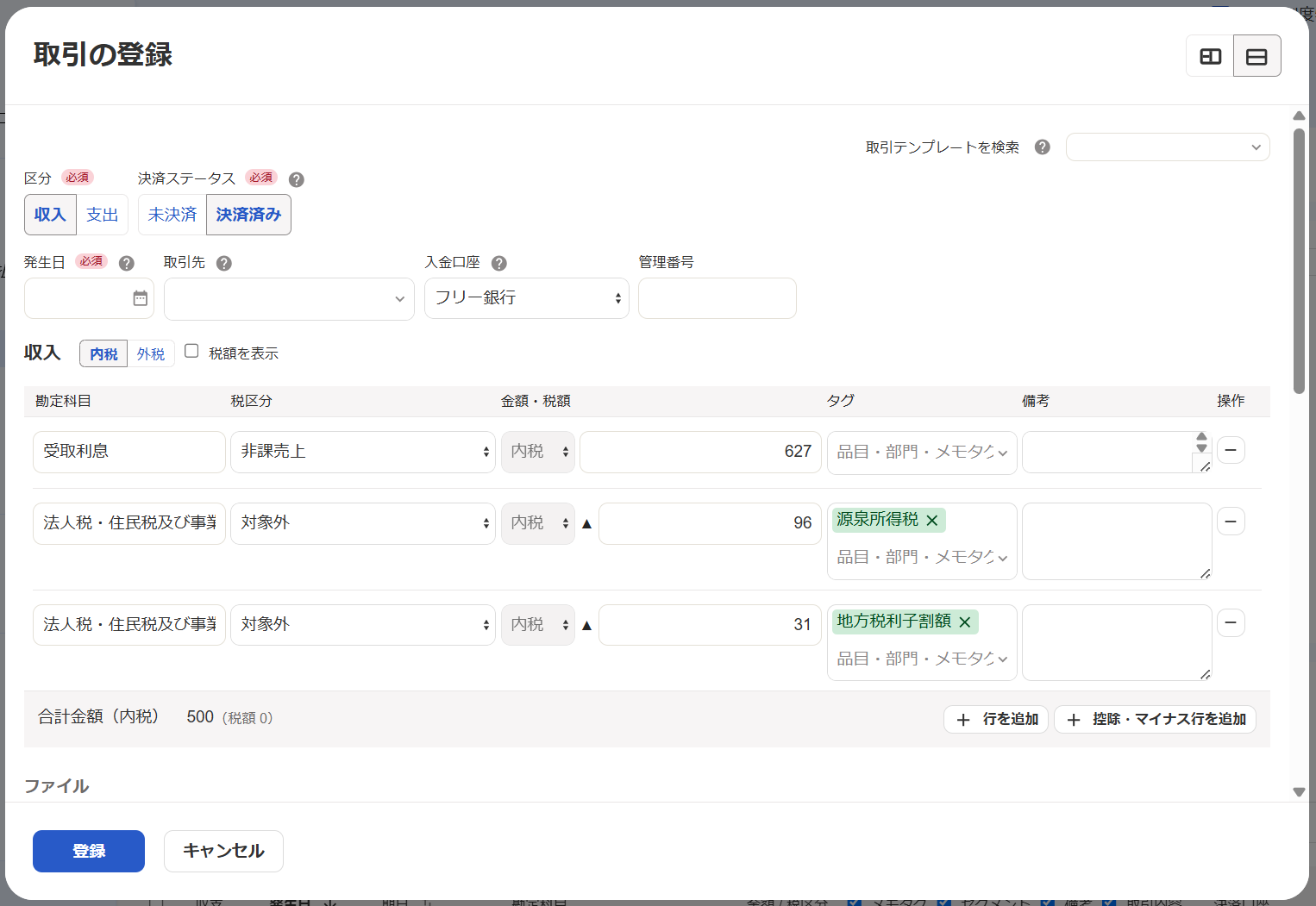Screen dimensions: 1316x906
Task: Click the 登録 button
Action: point(89,851)
